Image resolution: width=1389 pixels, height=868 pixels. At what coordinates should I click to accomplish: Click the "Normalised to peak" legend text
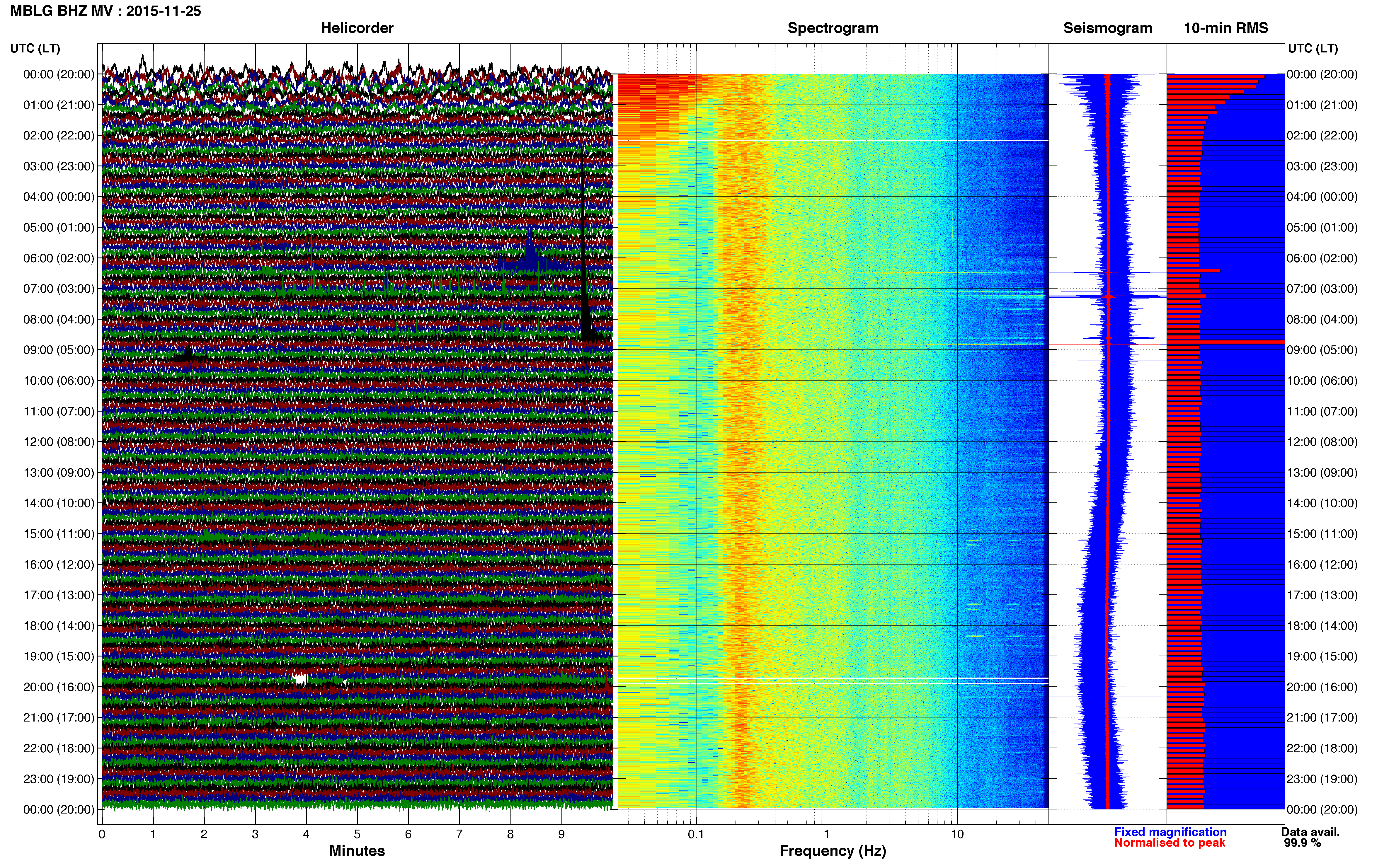(x=1169, y=843)
